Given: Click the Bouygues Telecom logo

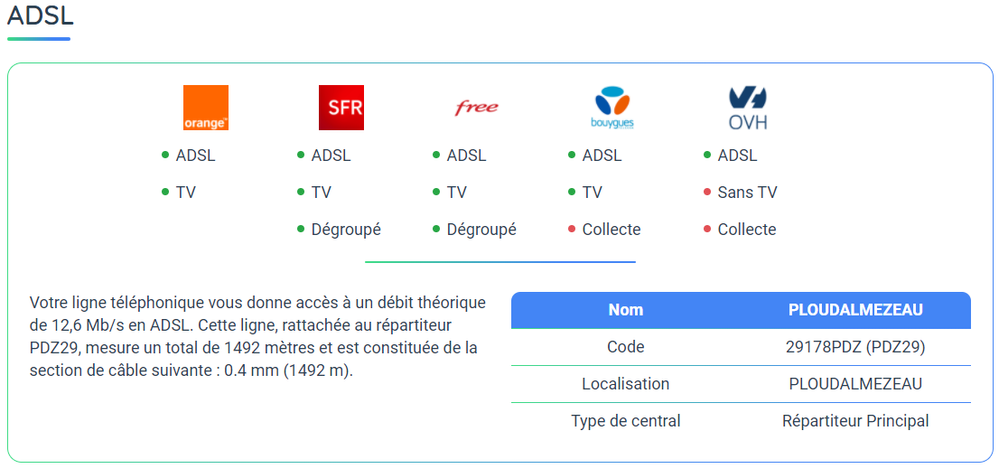Looking at the screenshot, I should [x=612, y=108].
